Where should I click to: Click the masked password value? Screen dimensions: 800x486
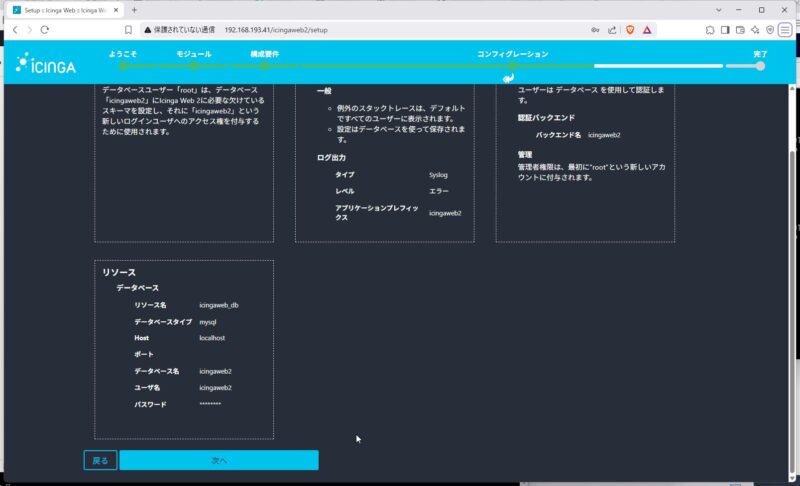pyautogui.click(x=210, y=403)
